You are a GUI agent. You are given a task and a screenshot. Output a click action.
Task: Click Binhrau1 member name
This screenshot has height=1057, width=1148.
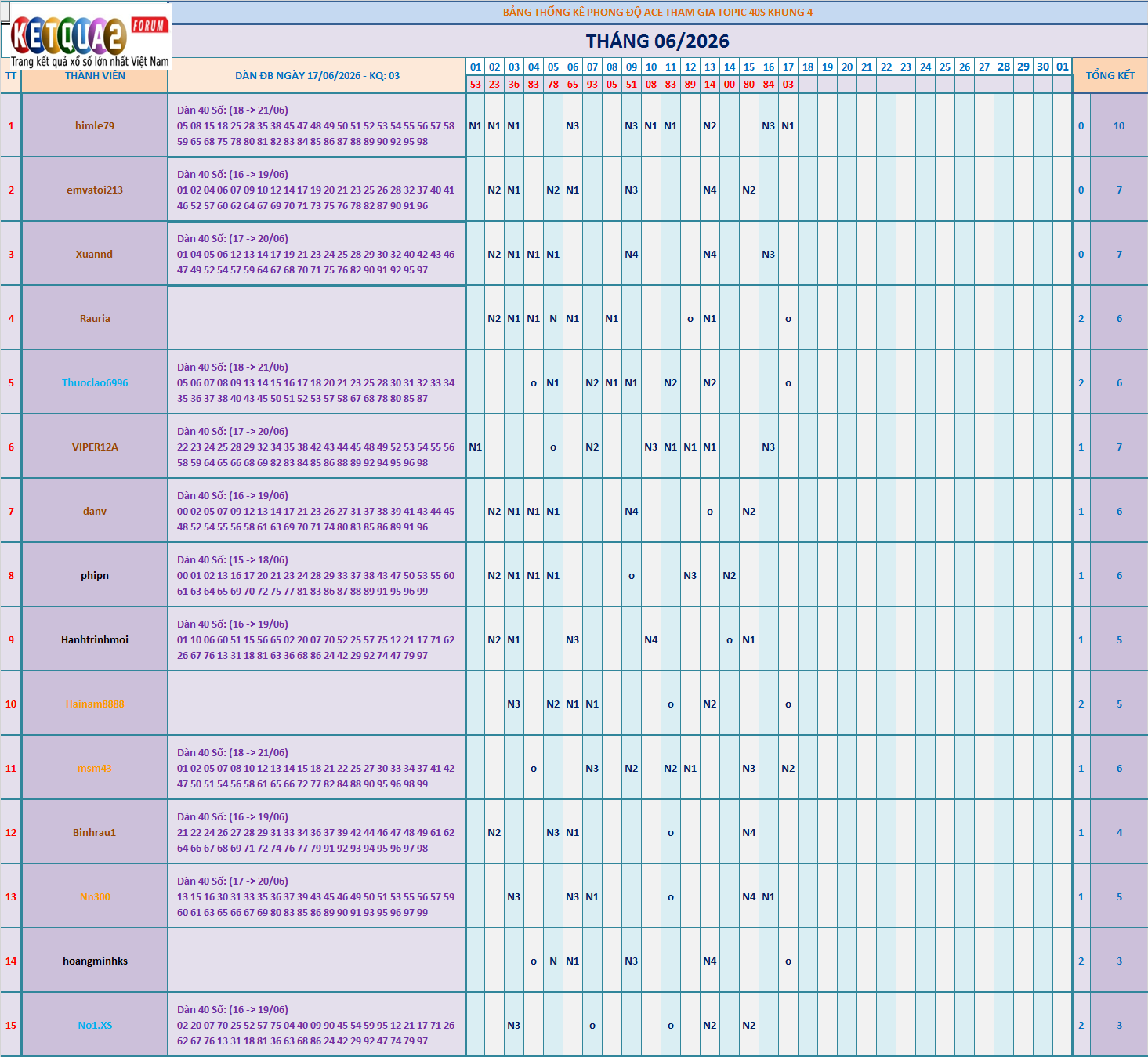coord(95,832)
